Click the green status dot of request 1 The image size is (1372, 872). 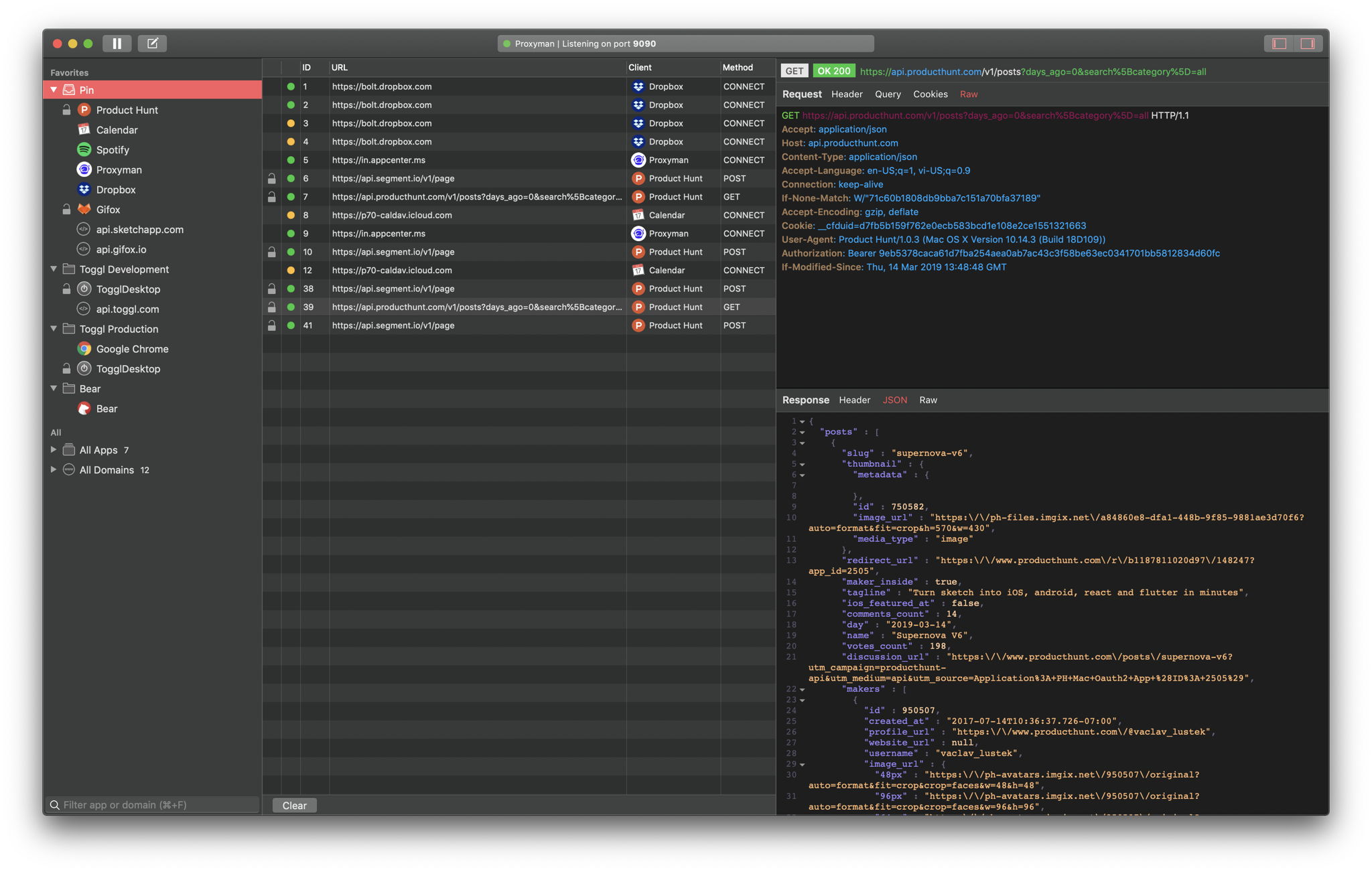pyautogui.click(x=291, y=86)
